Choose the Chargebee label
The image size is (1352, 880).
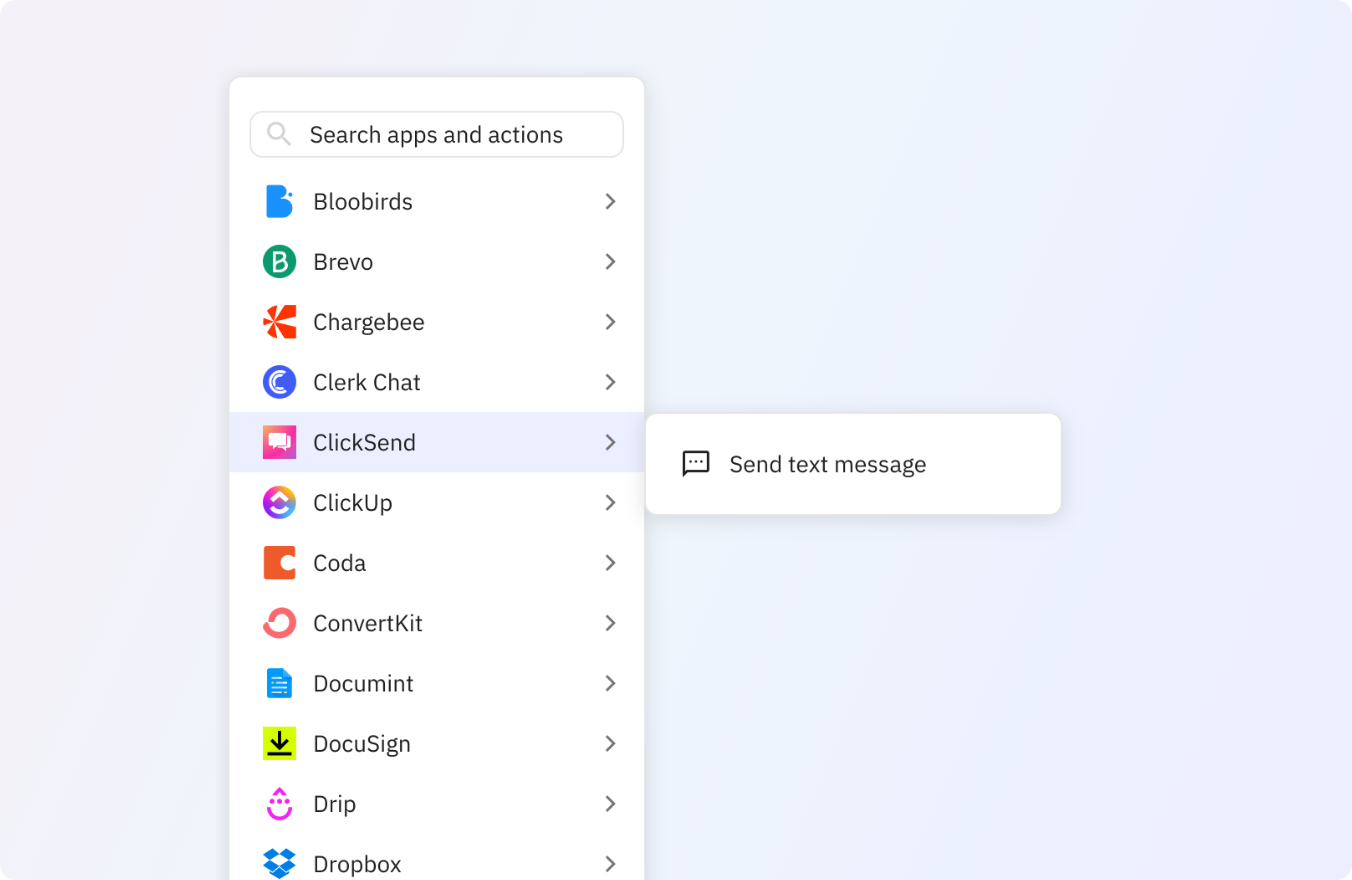369,322
